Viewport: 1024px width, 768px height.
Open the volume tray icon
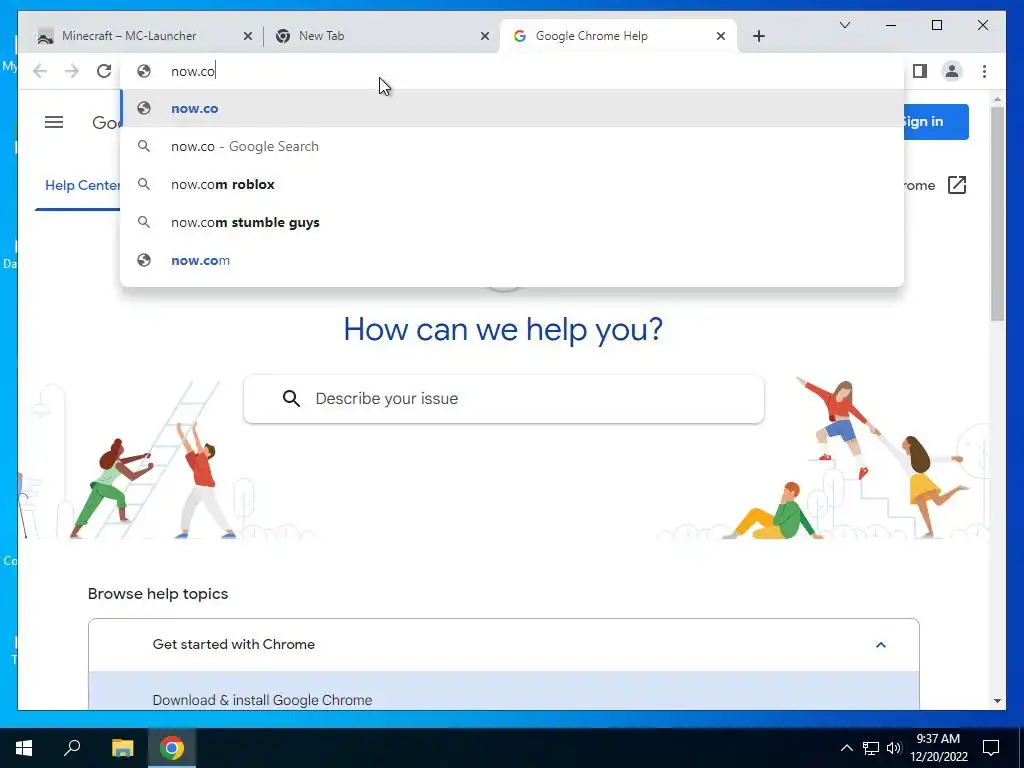pos(894,748)
